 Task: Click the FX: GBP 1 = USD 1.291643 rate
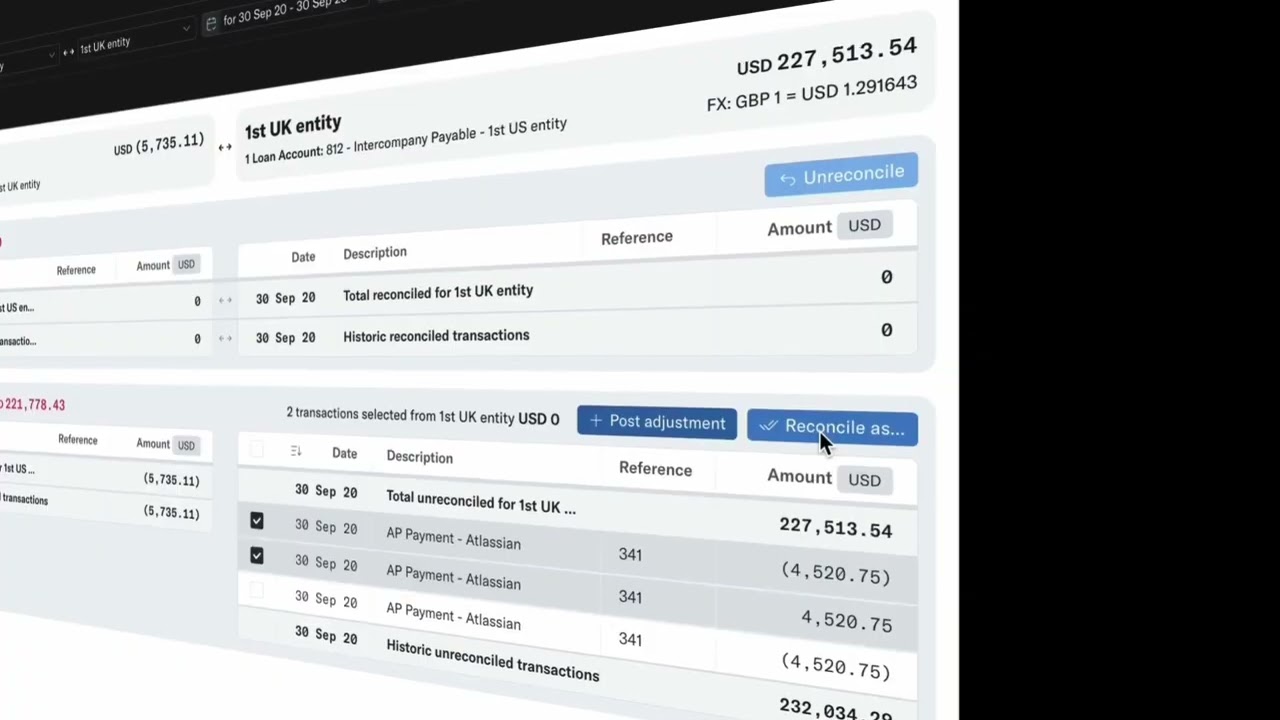(812, 93)
